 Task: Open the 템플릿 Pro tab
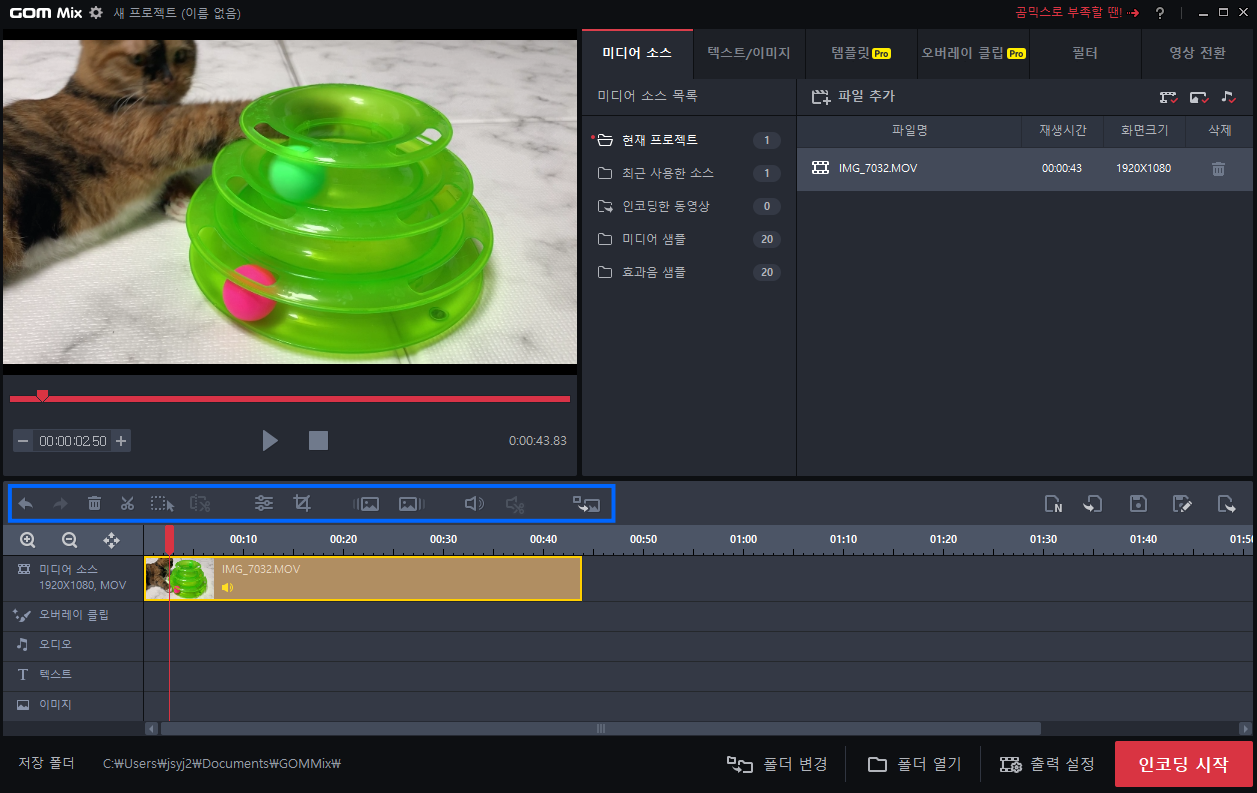point(861,54)
